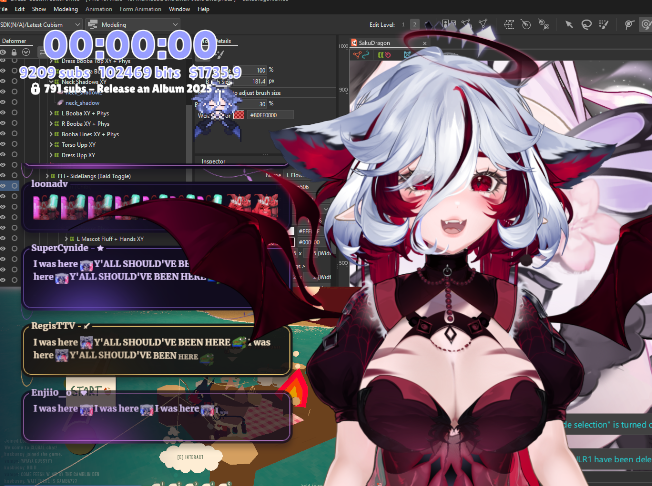Click the [E] INTERACT prompt in the game
The height and width of the screenshot is (486, 652).
click(190, 457)
